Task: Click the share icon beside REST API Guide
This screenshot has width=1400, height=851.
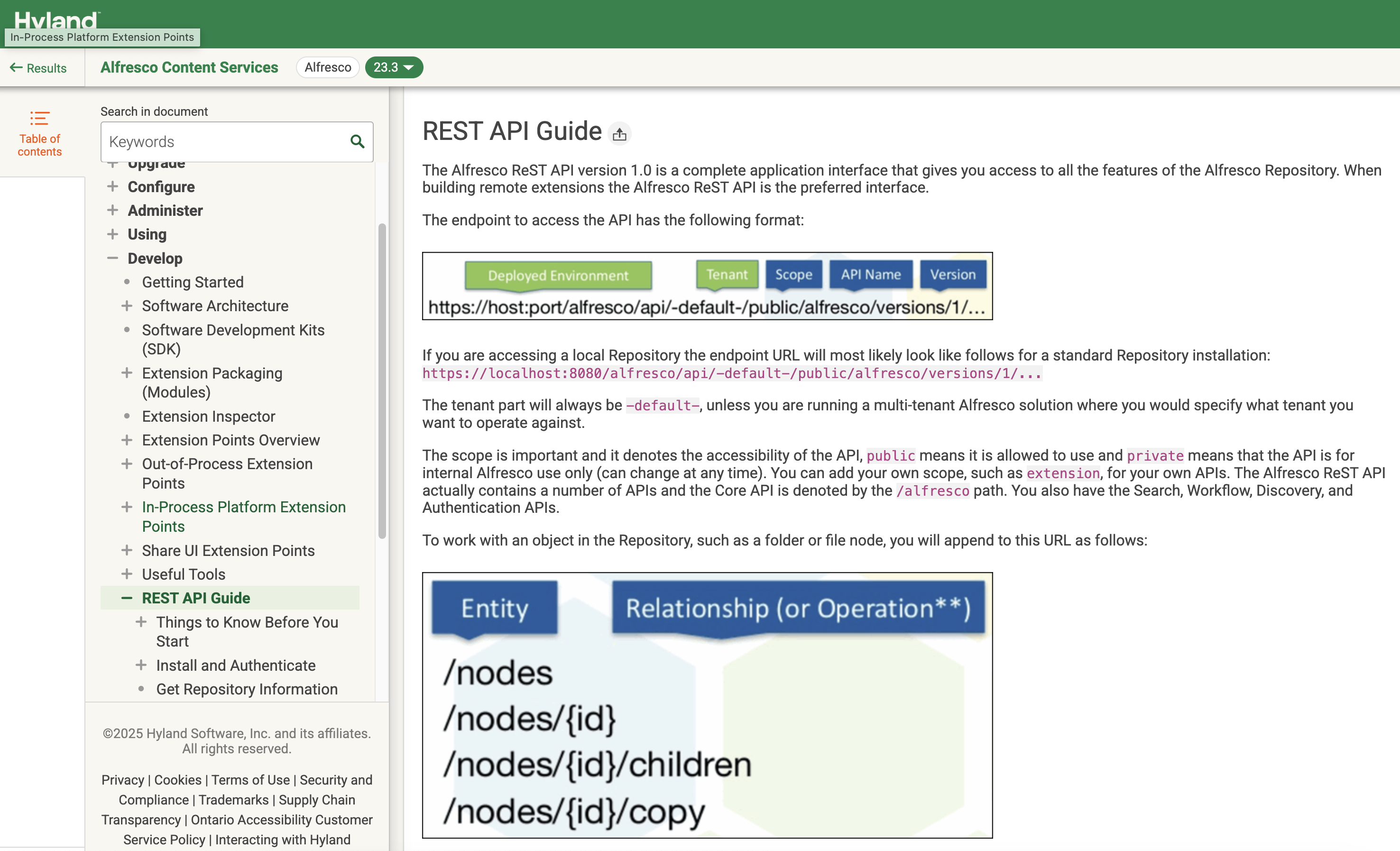Action: (619, 134)
